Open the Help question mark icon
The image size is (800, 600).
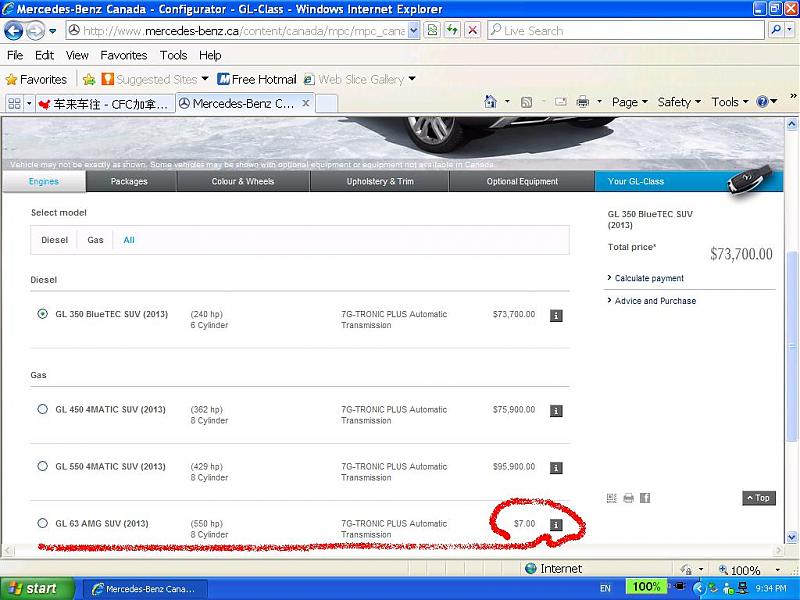(x=762, y=102)
